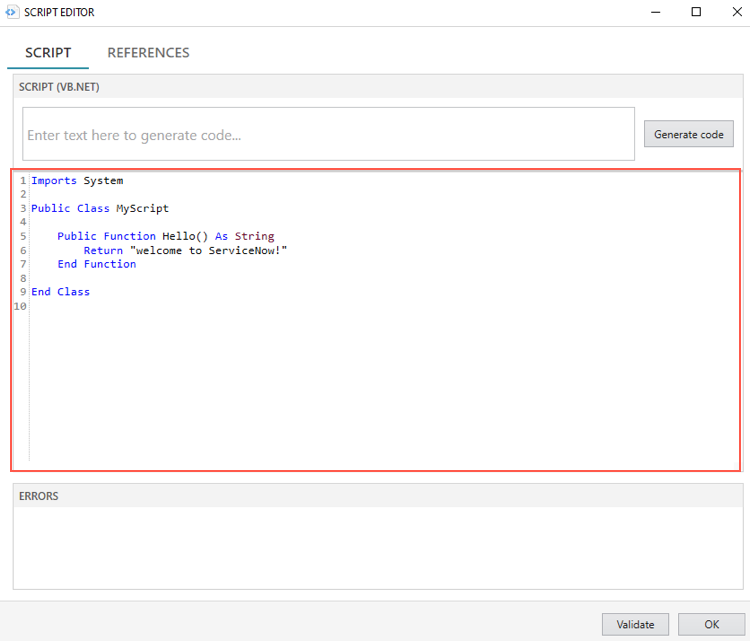Minimize the Script Editor window

[656, 12]
